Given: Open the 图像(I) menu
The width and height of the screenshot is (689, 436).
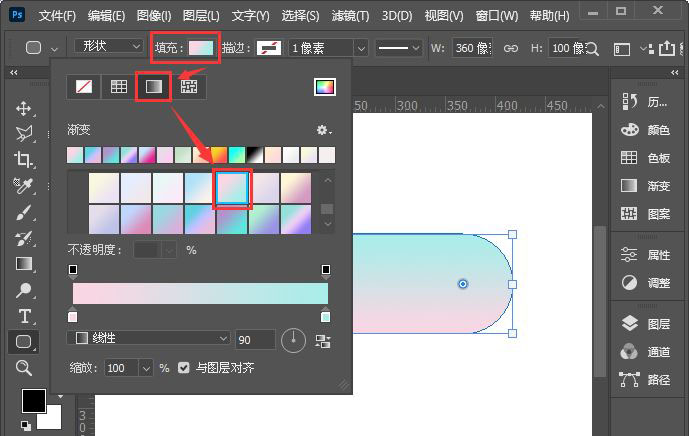Looking at the screenshot, I should [154, 16].
